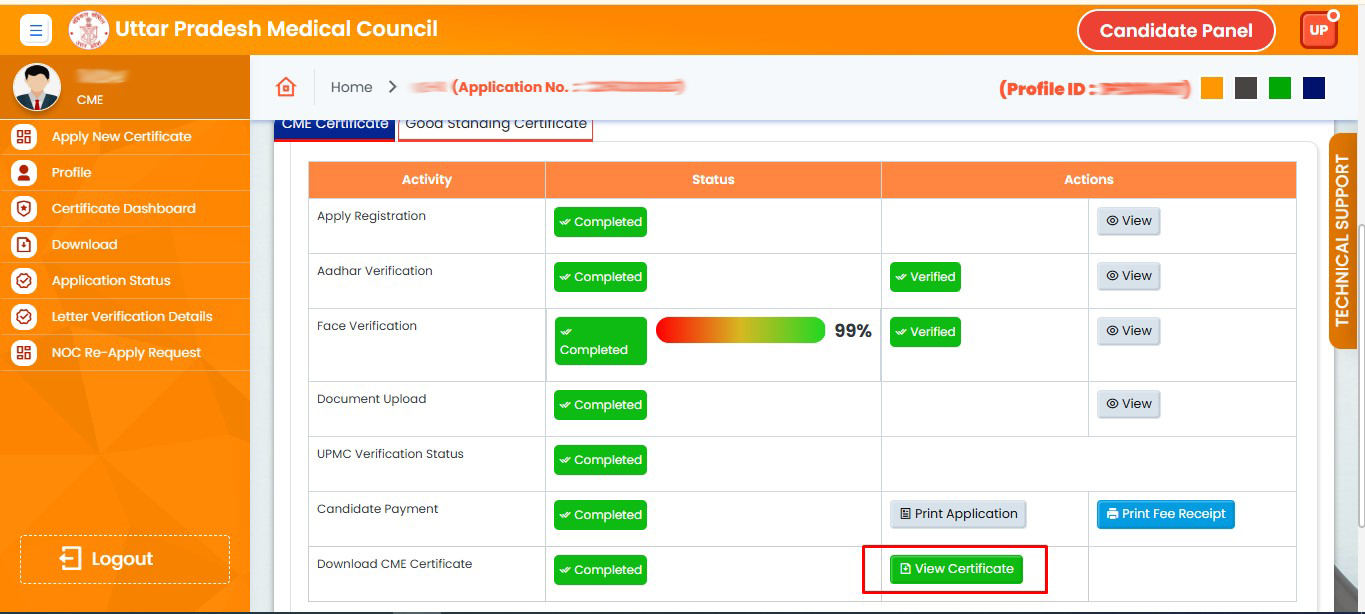Image resolution: width=1365 pixels, height=614 pixels.
Task: Go to Certificate Dashboard in sidebar
Action: 123,209
